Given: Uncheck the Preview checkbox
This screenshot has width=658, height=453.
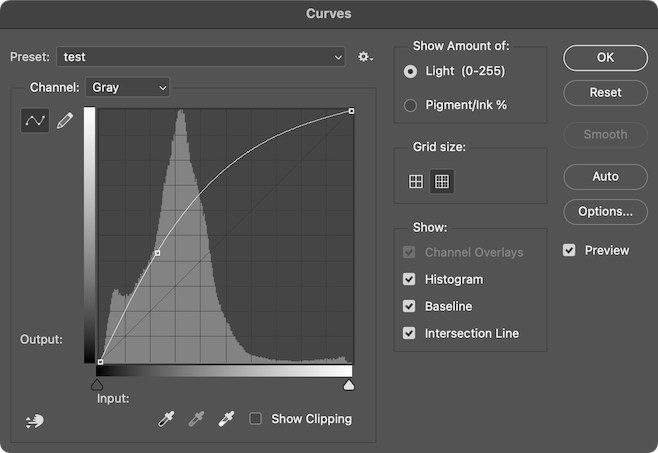Looking at the screenshot, I should [x=569, y=250].
